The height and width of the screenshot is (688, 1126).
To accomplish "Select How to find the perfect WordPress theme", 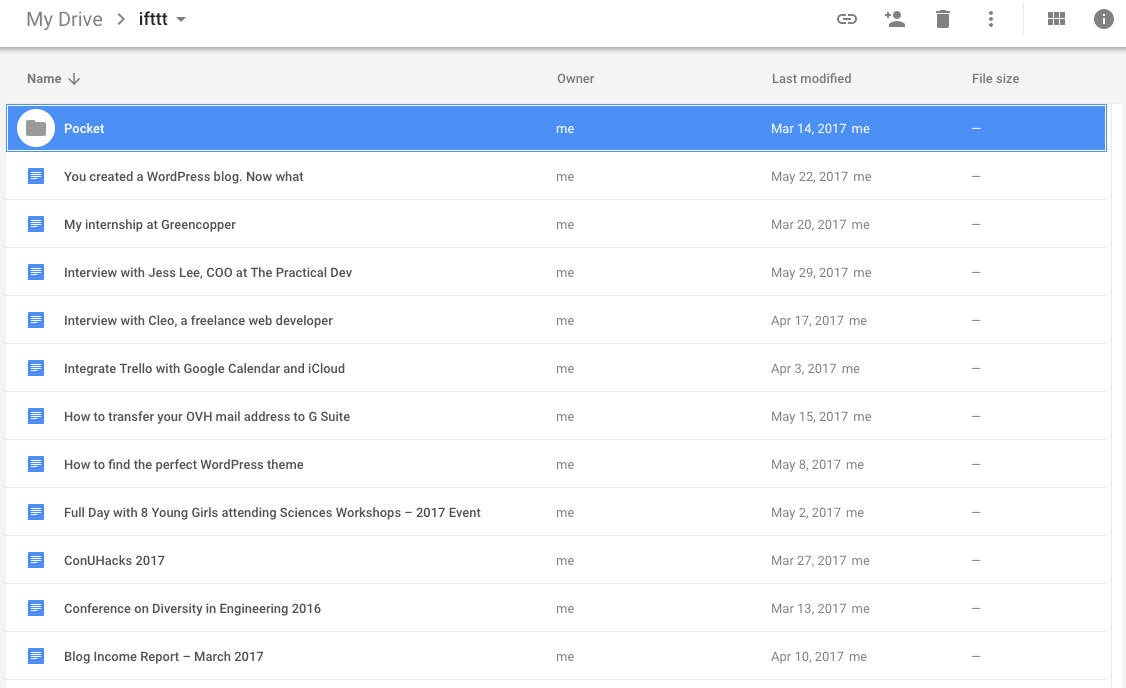I will pos(557,465).
